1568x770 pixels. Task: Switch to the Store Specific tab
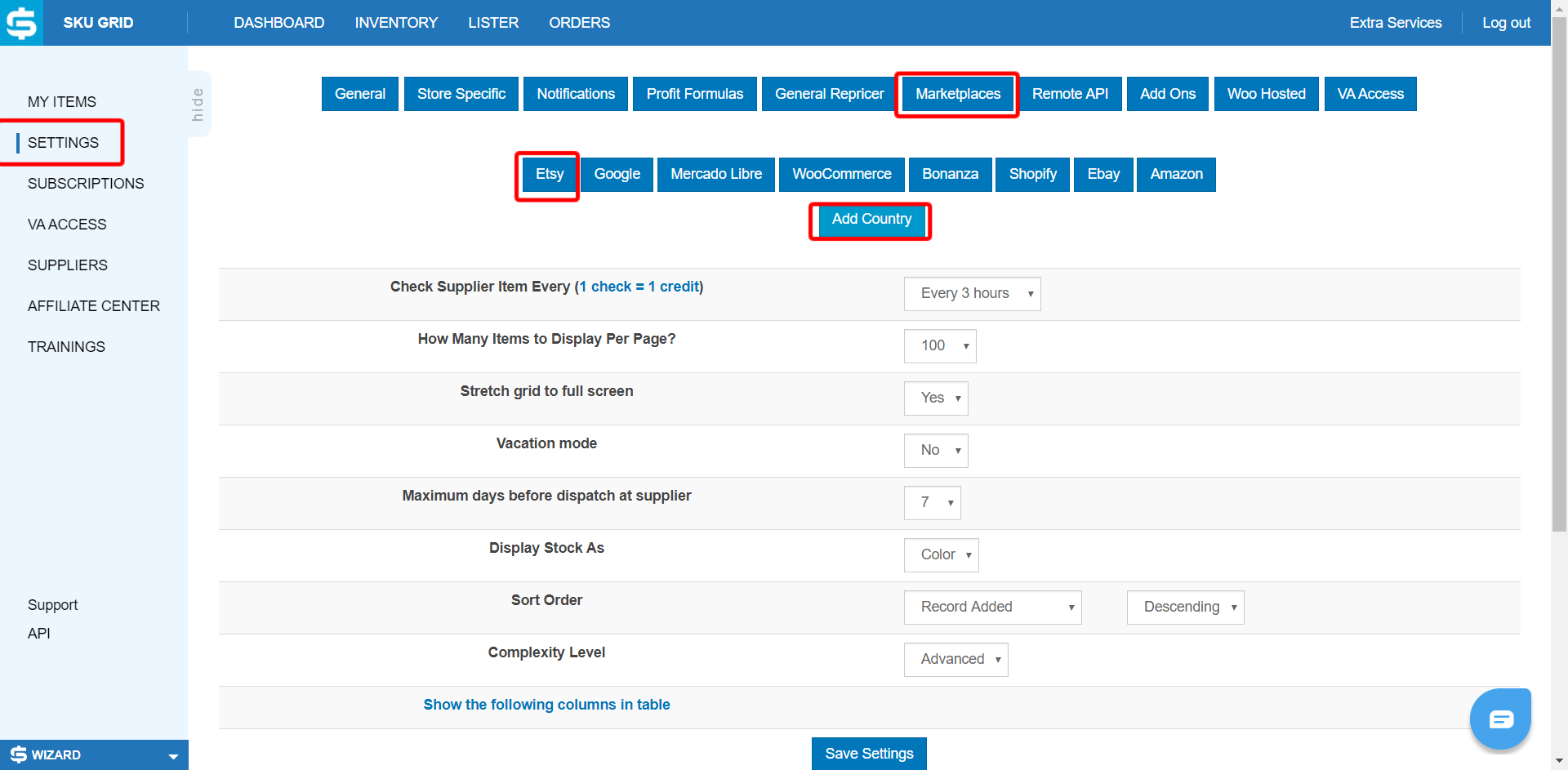pos(461,94)
